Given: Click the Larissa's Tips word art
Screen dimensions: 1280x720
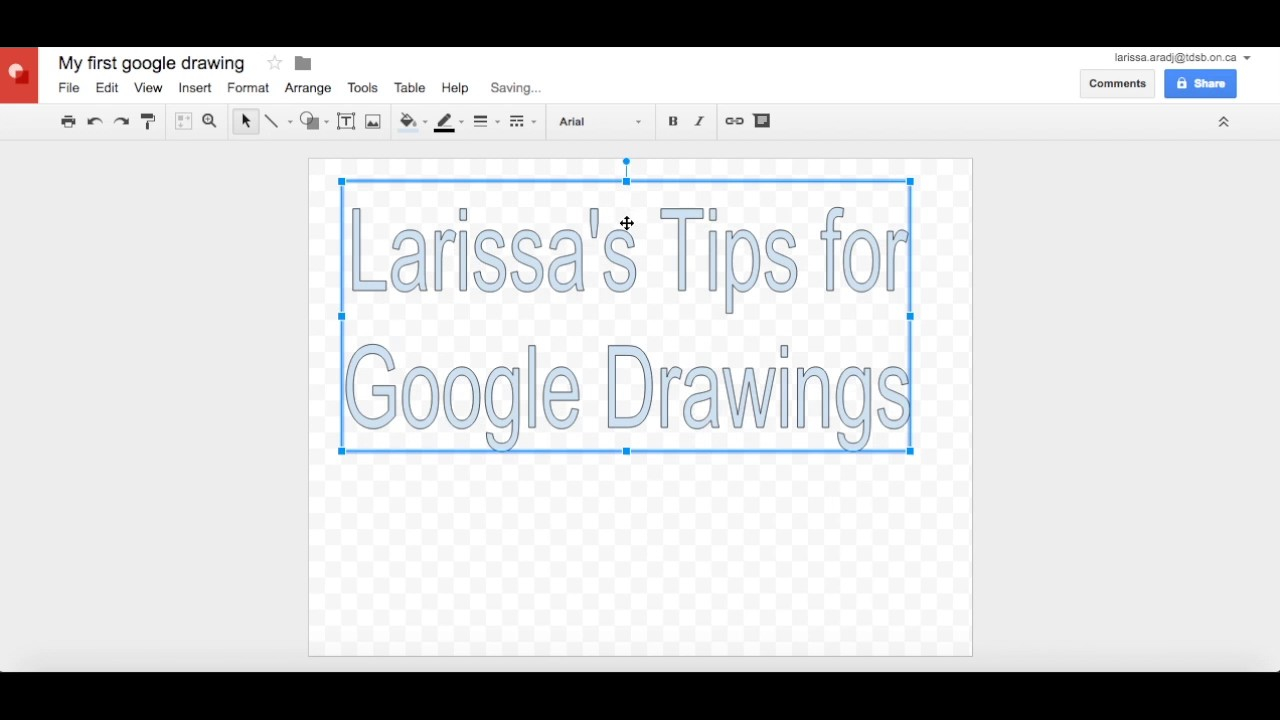Looking at the screenshot, I should click(626, 318).
